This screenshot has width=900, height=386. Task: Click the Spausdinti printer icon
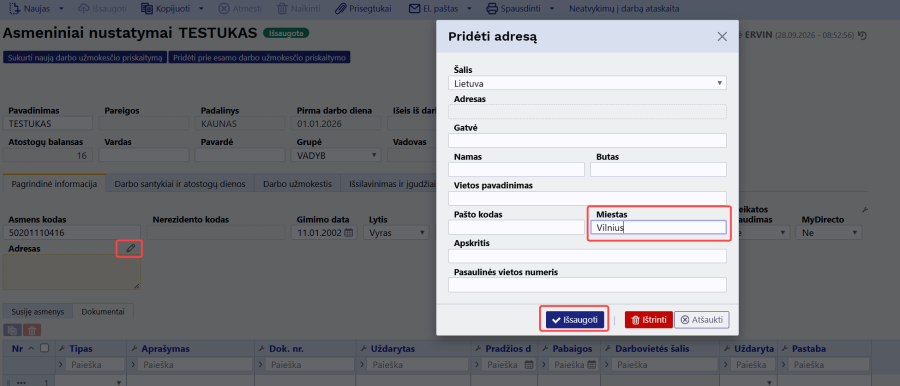click(492, 9)
